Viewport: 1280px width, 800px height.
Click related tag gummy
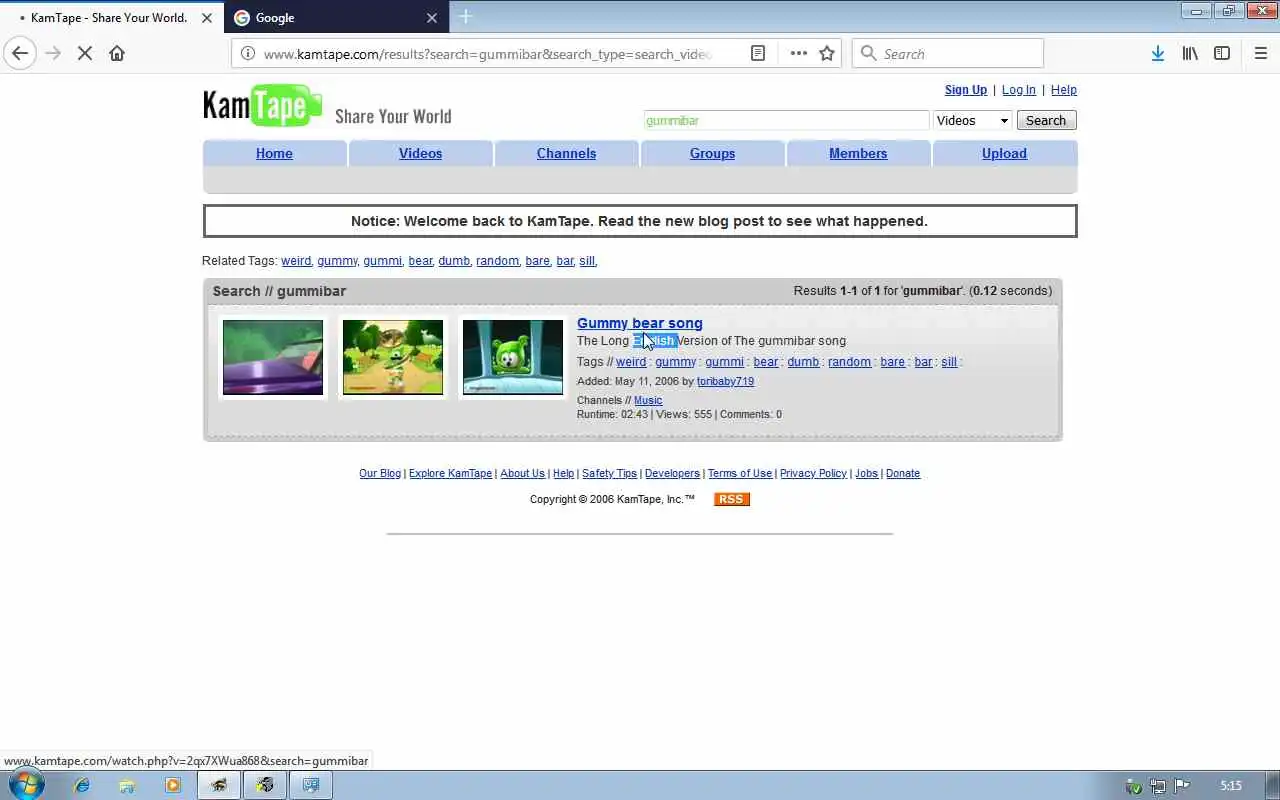click(337, 261)
